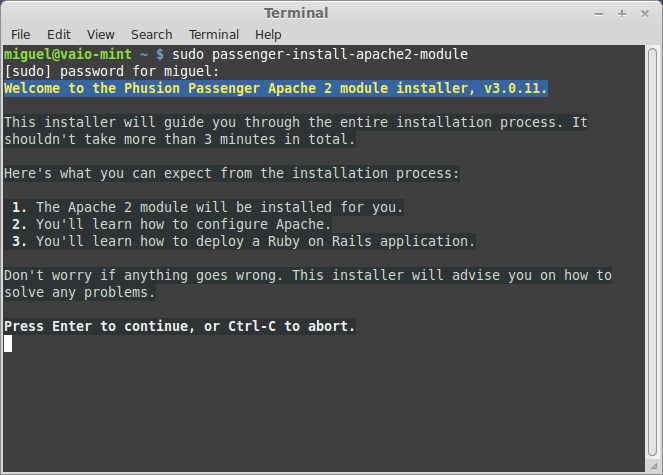
Task: Click the line 'The Apache 2 module will be installed'
Action: pos(208,207)
